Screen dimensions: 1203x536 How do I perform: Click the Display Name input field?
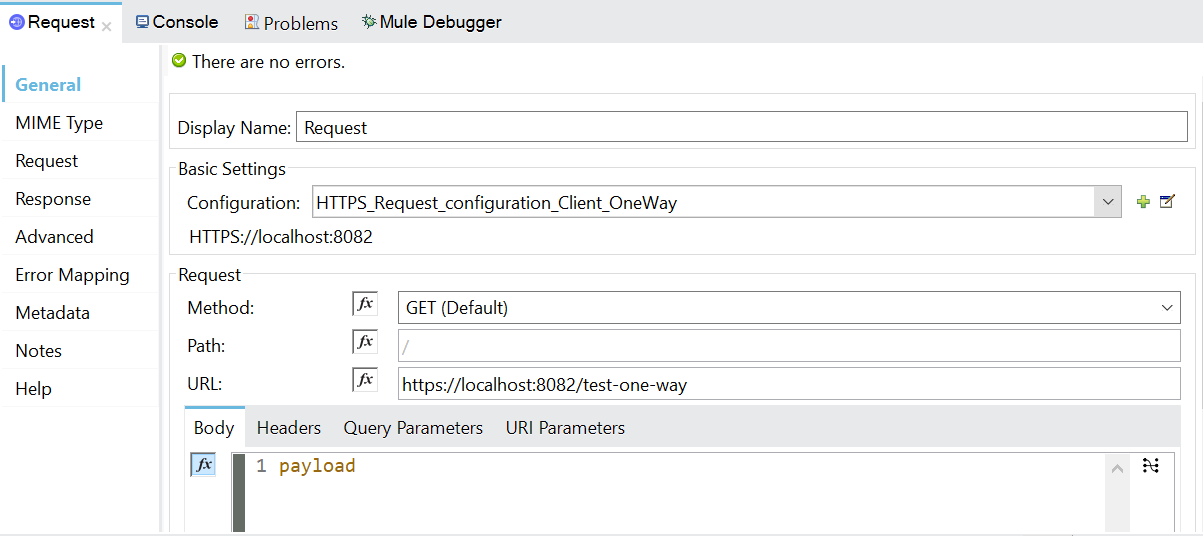tap(741, 128)
